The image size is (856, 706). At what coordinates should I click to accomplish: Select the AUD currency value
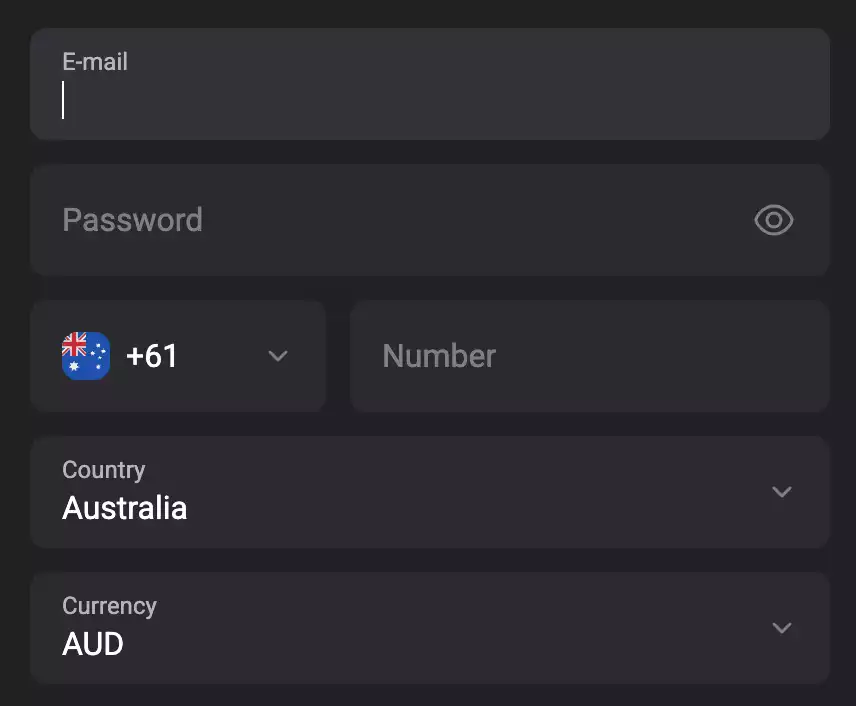93,644
